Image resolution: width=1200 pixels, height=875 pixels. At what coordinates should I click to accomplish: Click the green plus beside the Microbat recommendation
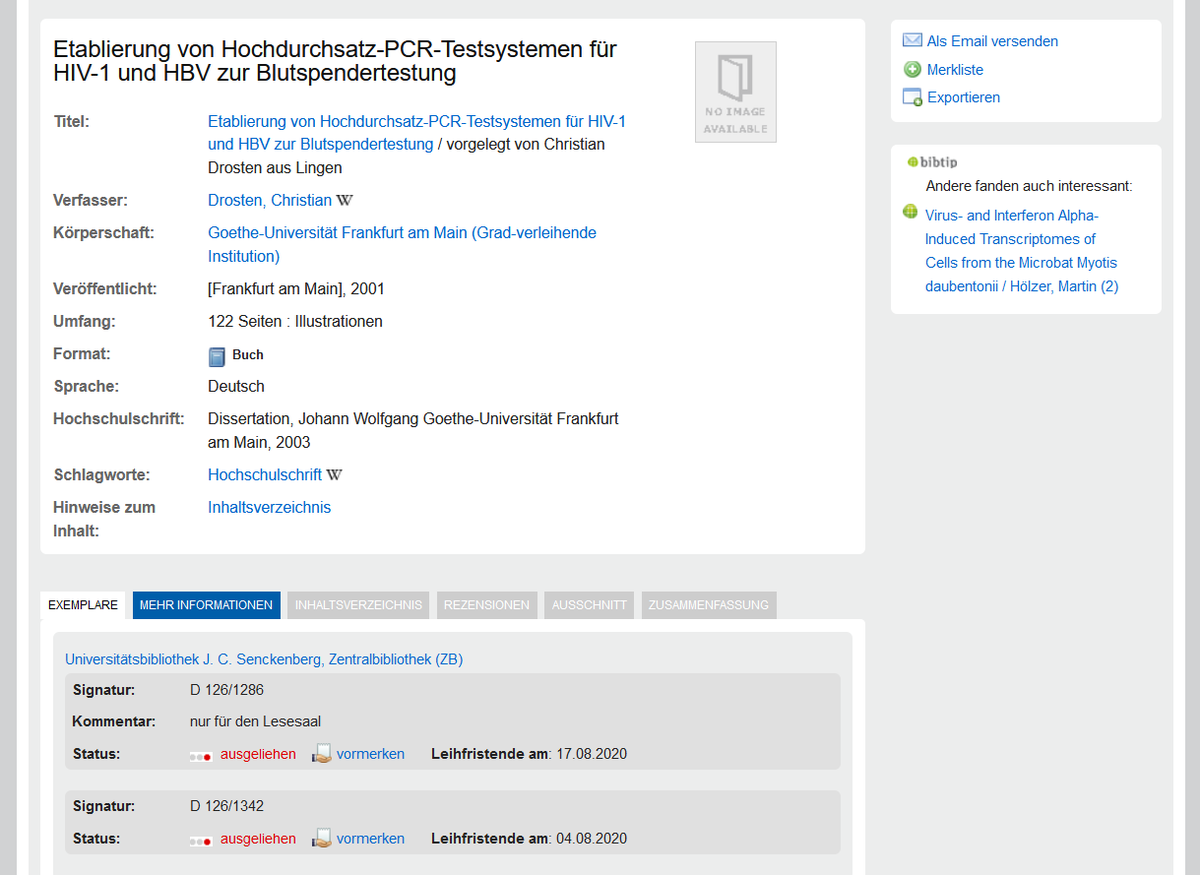(x=909, y=211)
